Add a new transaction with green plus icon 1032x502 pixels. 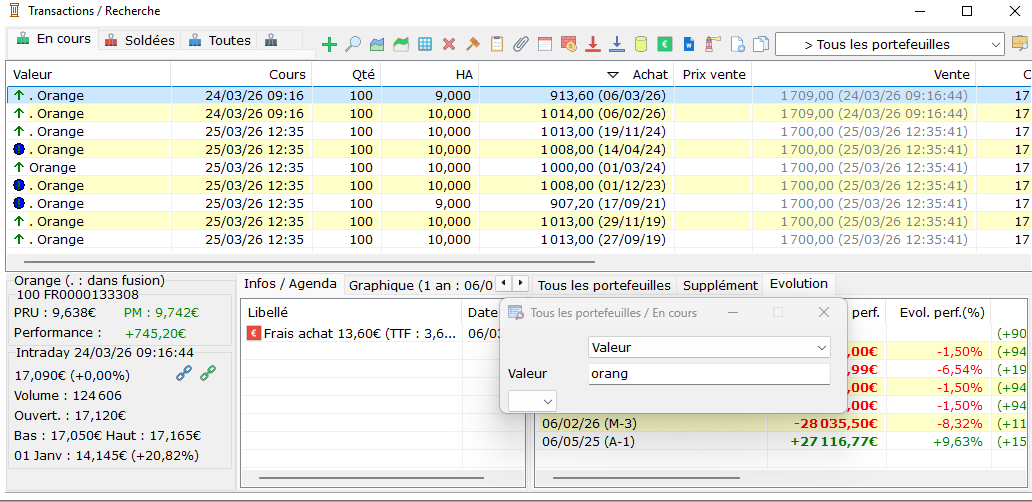point(329,45)
